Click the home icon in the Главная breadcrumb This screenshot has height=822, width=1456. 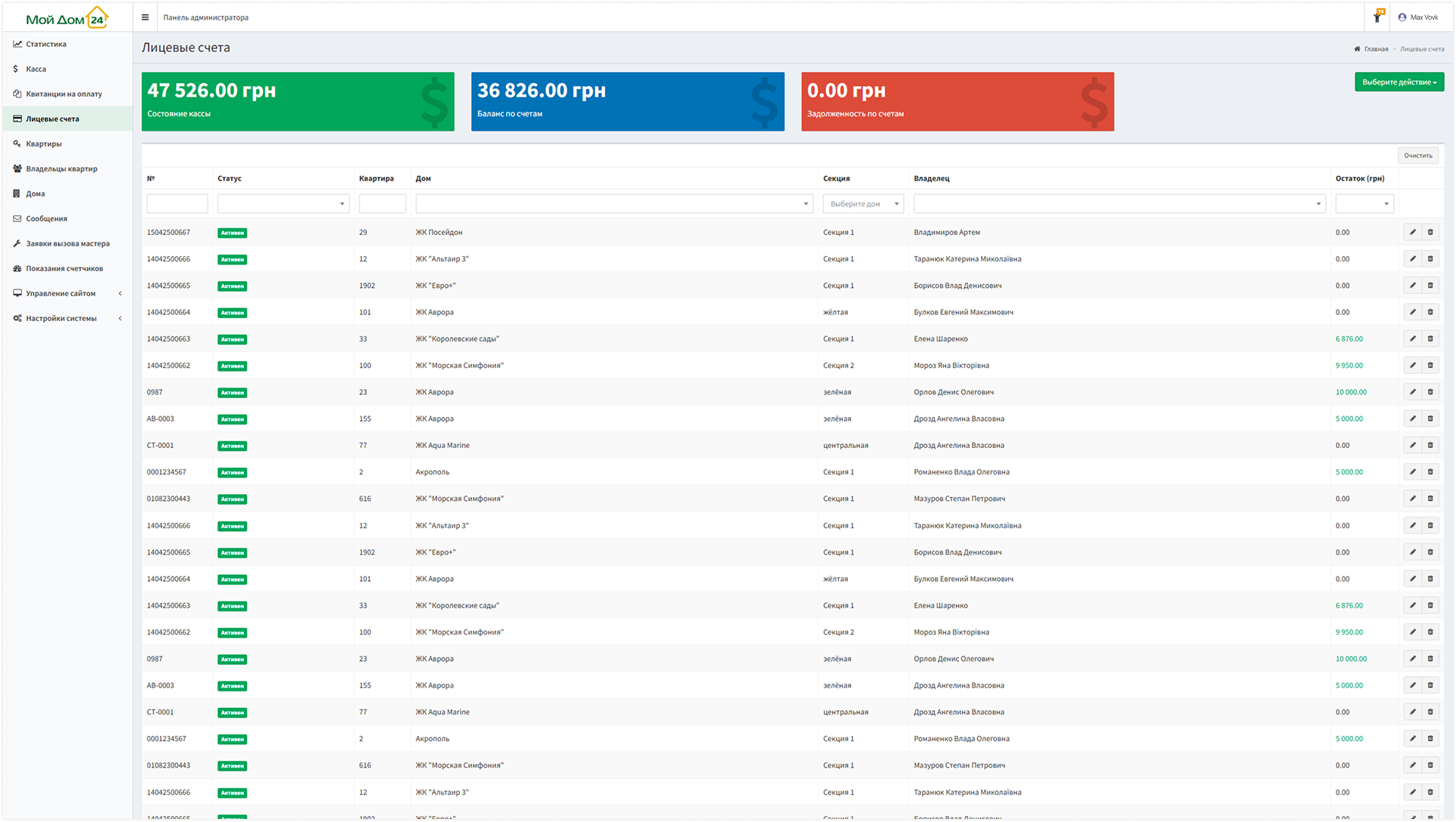(1357, 49)
